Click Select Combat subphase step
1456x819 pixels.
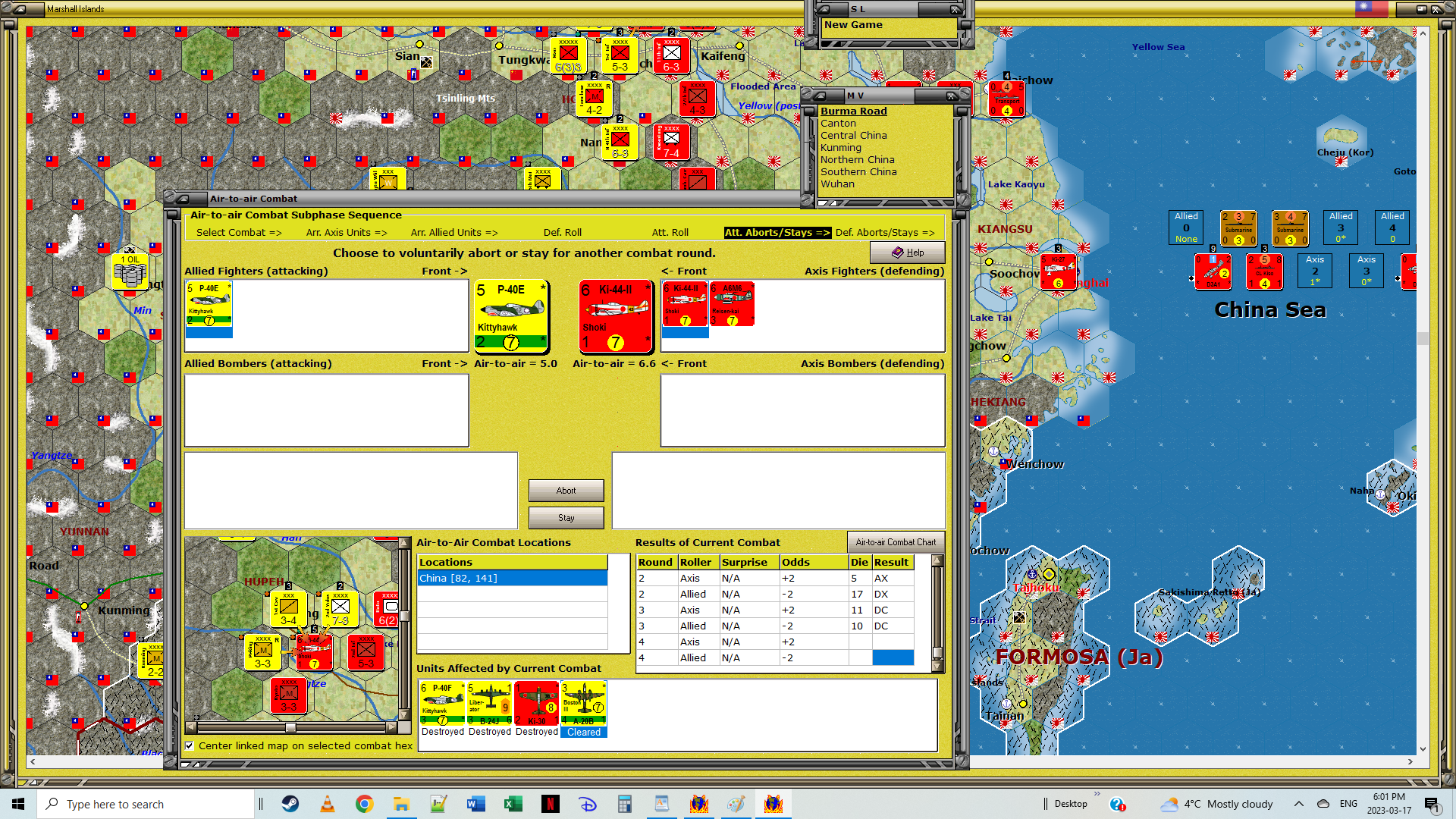point(239,233)
